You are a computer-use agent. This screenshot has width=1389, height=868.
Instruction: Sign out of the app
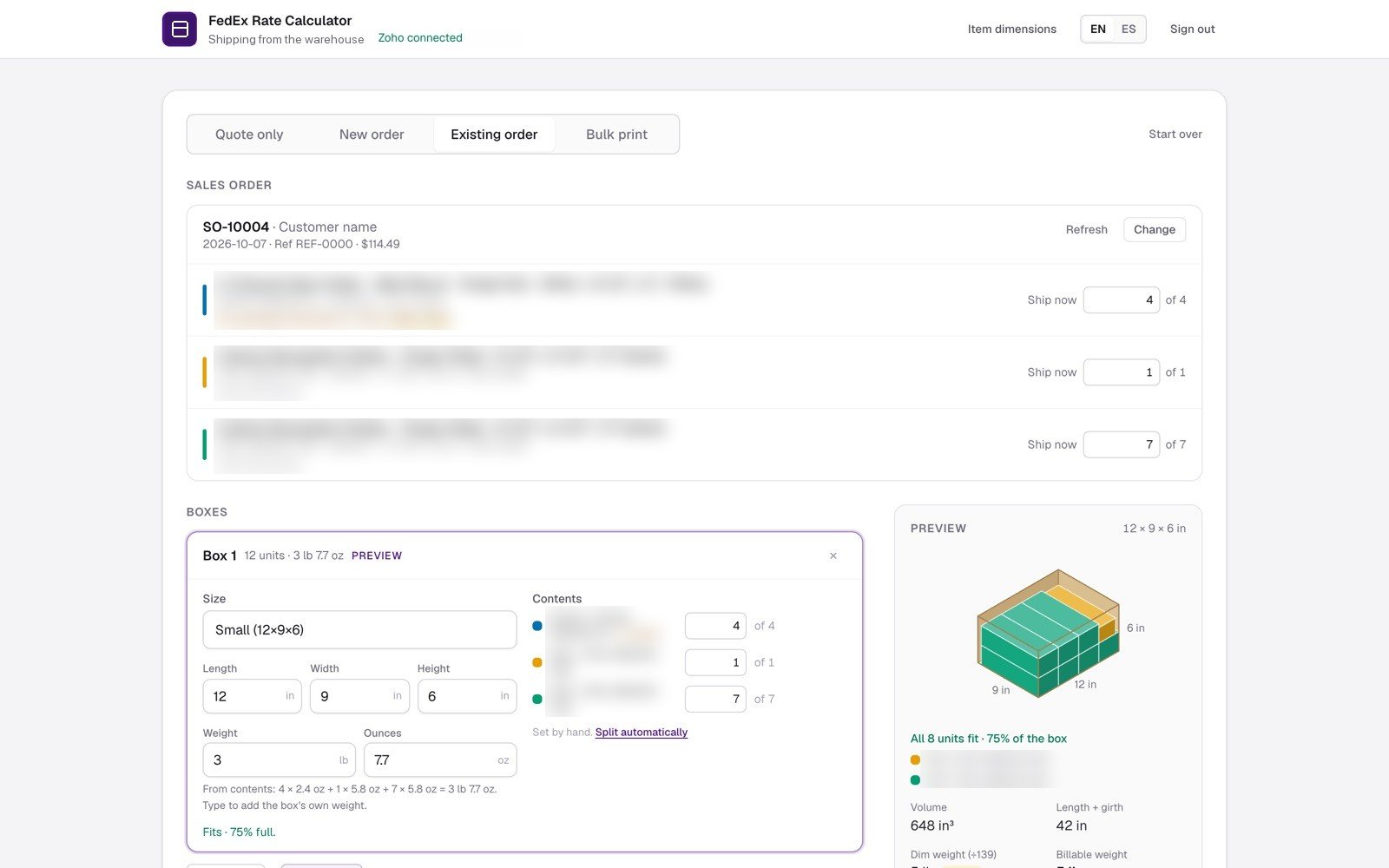(x=1192, y=29)
